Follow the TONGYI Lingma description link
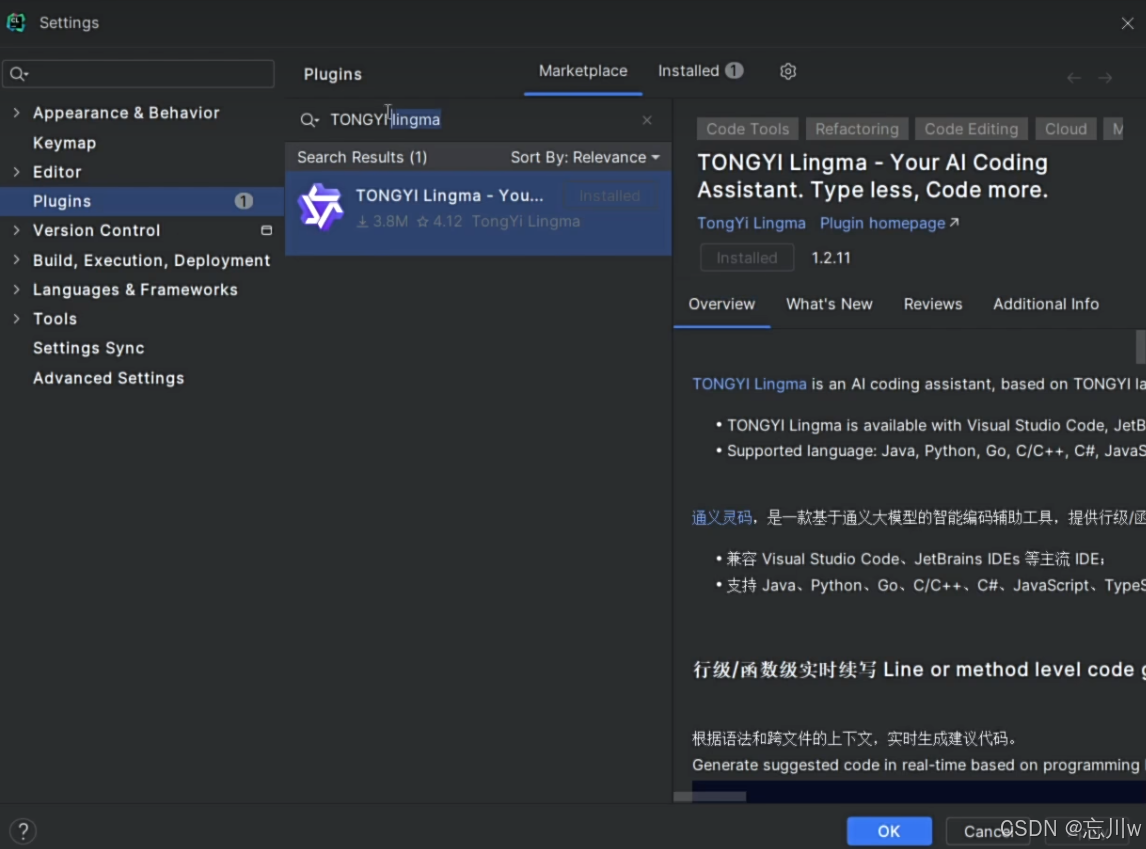This screenshot has width=1146, height=849. click(x=749, y=384)
